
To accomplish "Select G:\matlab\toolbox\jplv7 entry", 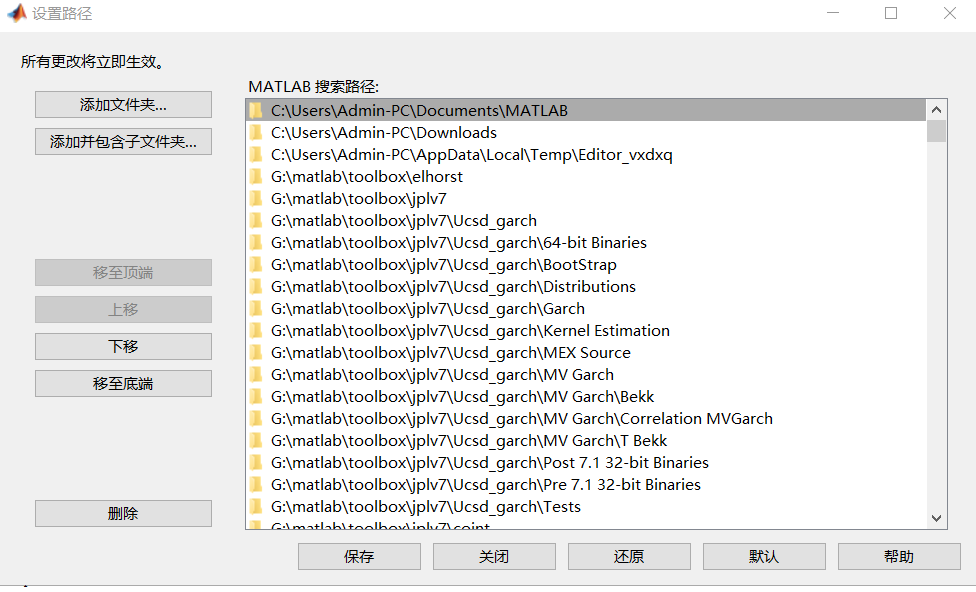I will pyautogui.click(x=586, y=199).
